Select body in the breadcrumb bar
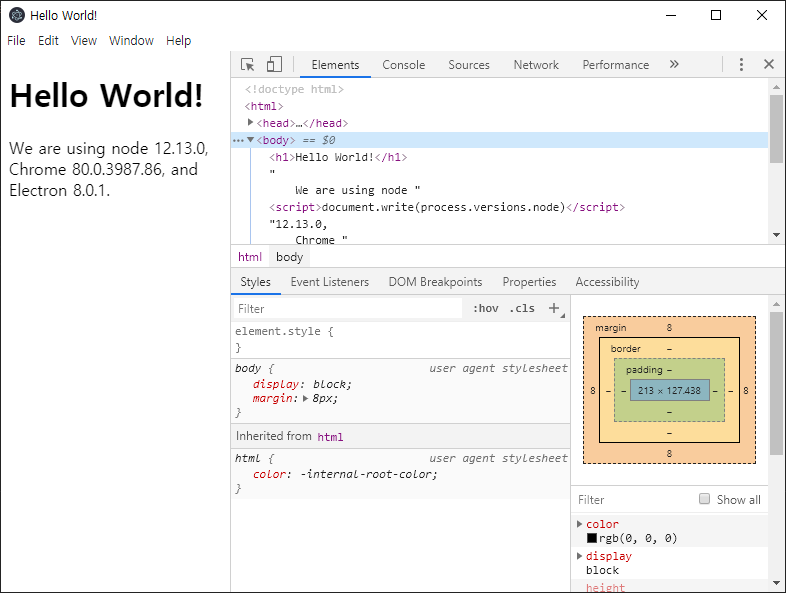 [289, 257]
